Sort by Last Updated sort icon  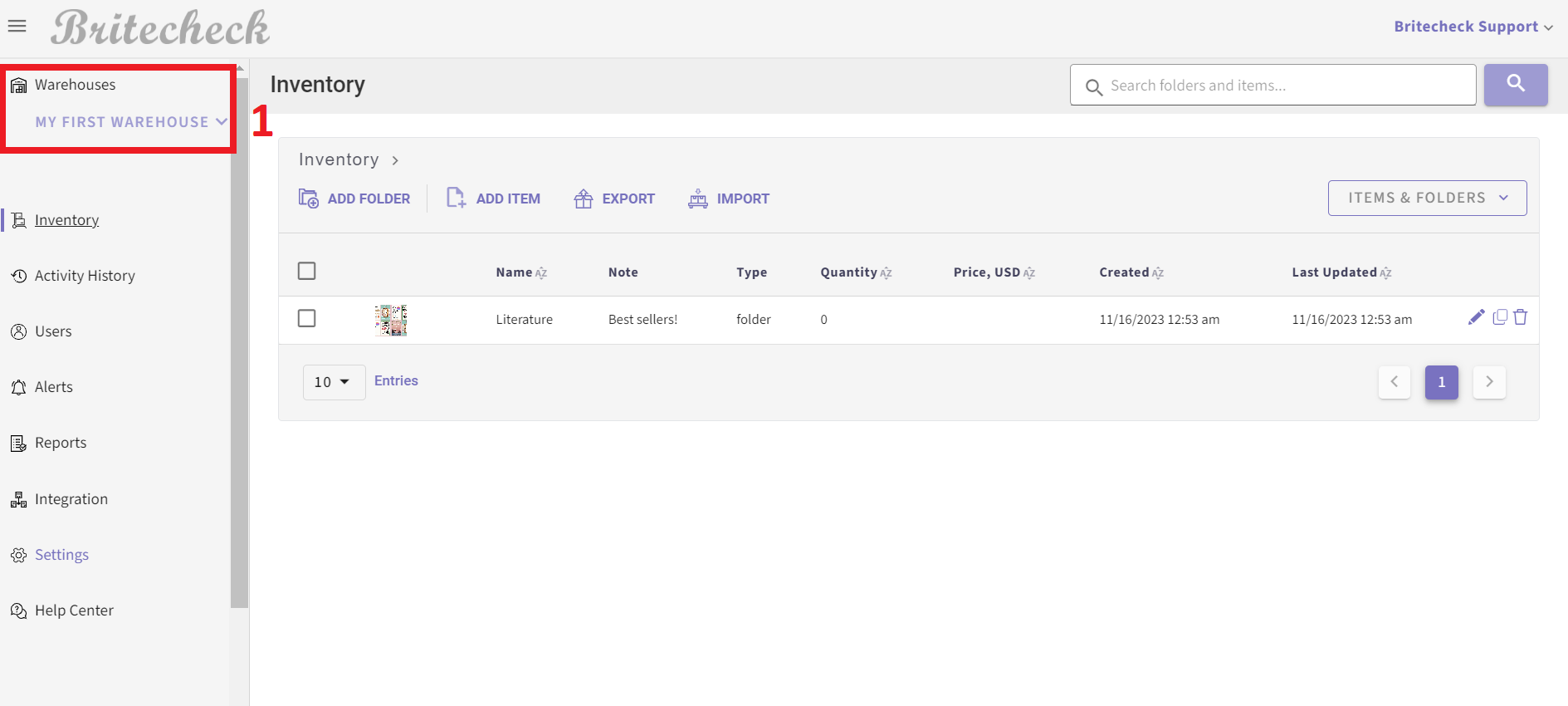click(x=1385, y=273)
